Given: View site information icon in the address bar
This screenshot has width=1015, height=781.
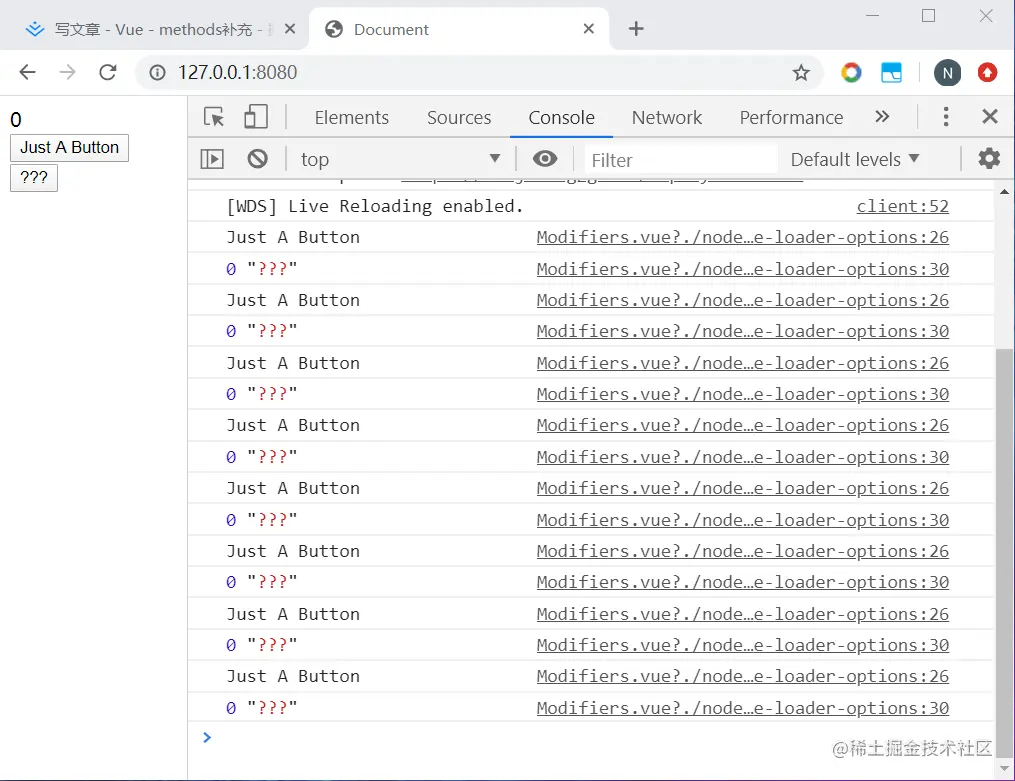Looking at the screenshot, I should pyautogui.click(x=157, y=72).
